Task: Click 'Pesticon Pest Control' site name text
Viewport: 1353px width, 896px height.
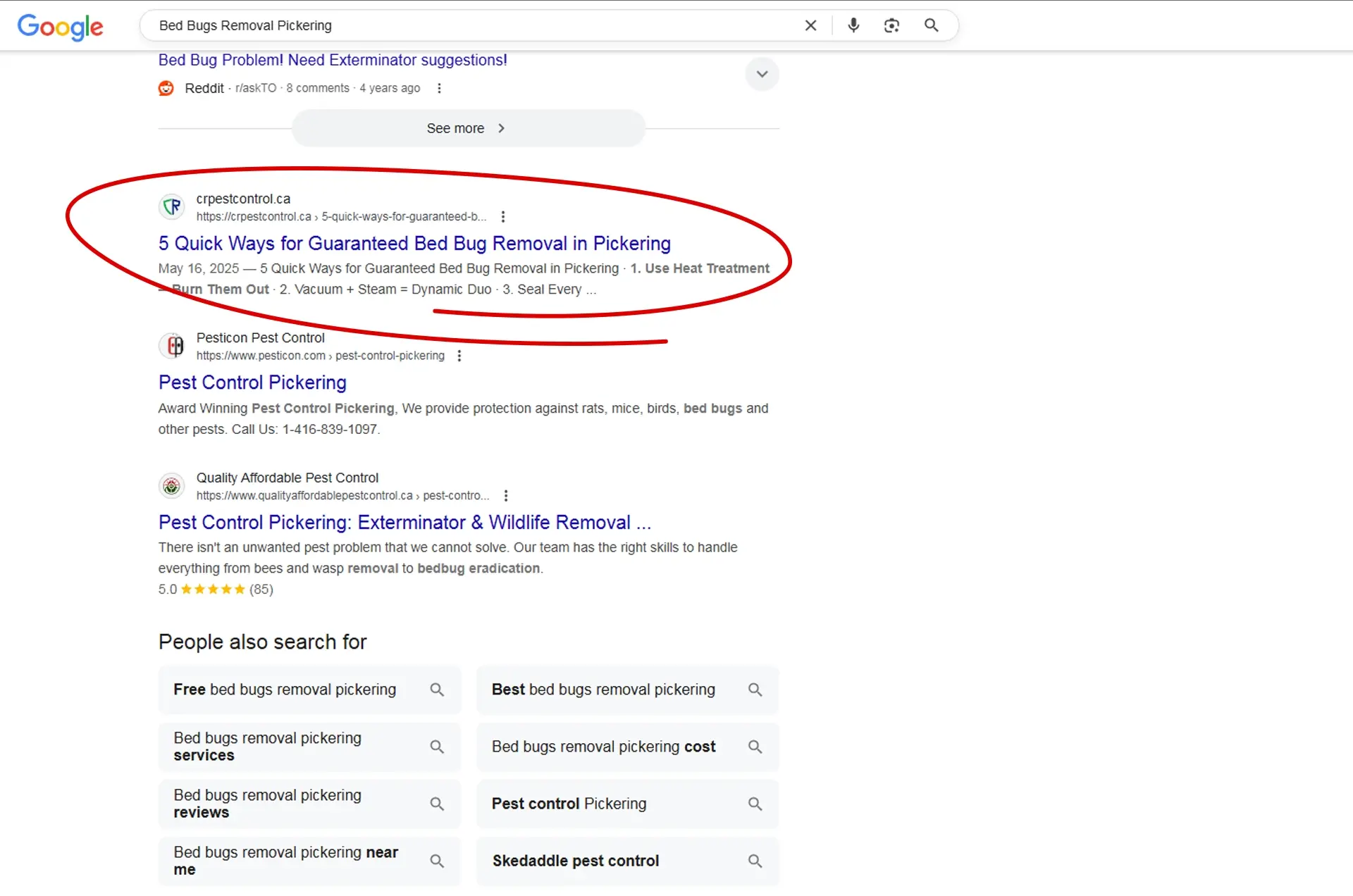Action: (260, 338)
